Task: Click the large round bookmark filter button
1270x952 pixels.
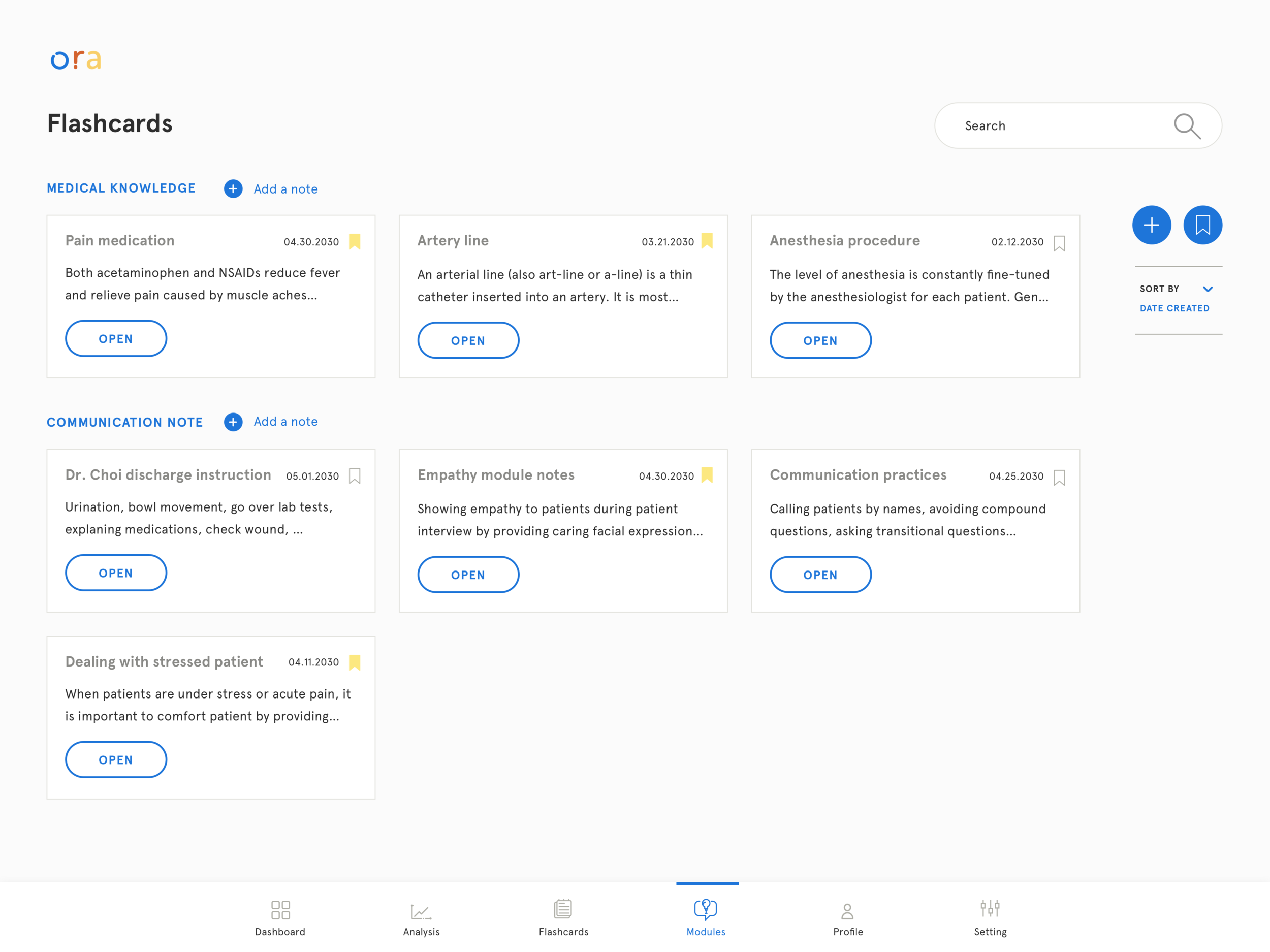Action: (x=1202, y=225)
